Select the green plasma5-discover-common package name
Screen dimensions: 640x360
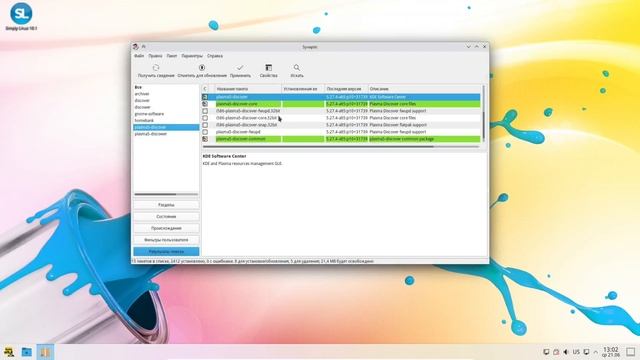(241, 139)
